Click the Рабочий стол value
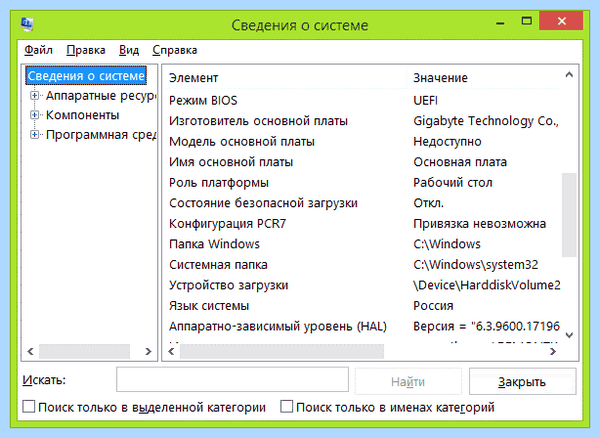The image size is (600, 438). click(x=453, y=182)
